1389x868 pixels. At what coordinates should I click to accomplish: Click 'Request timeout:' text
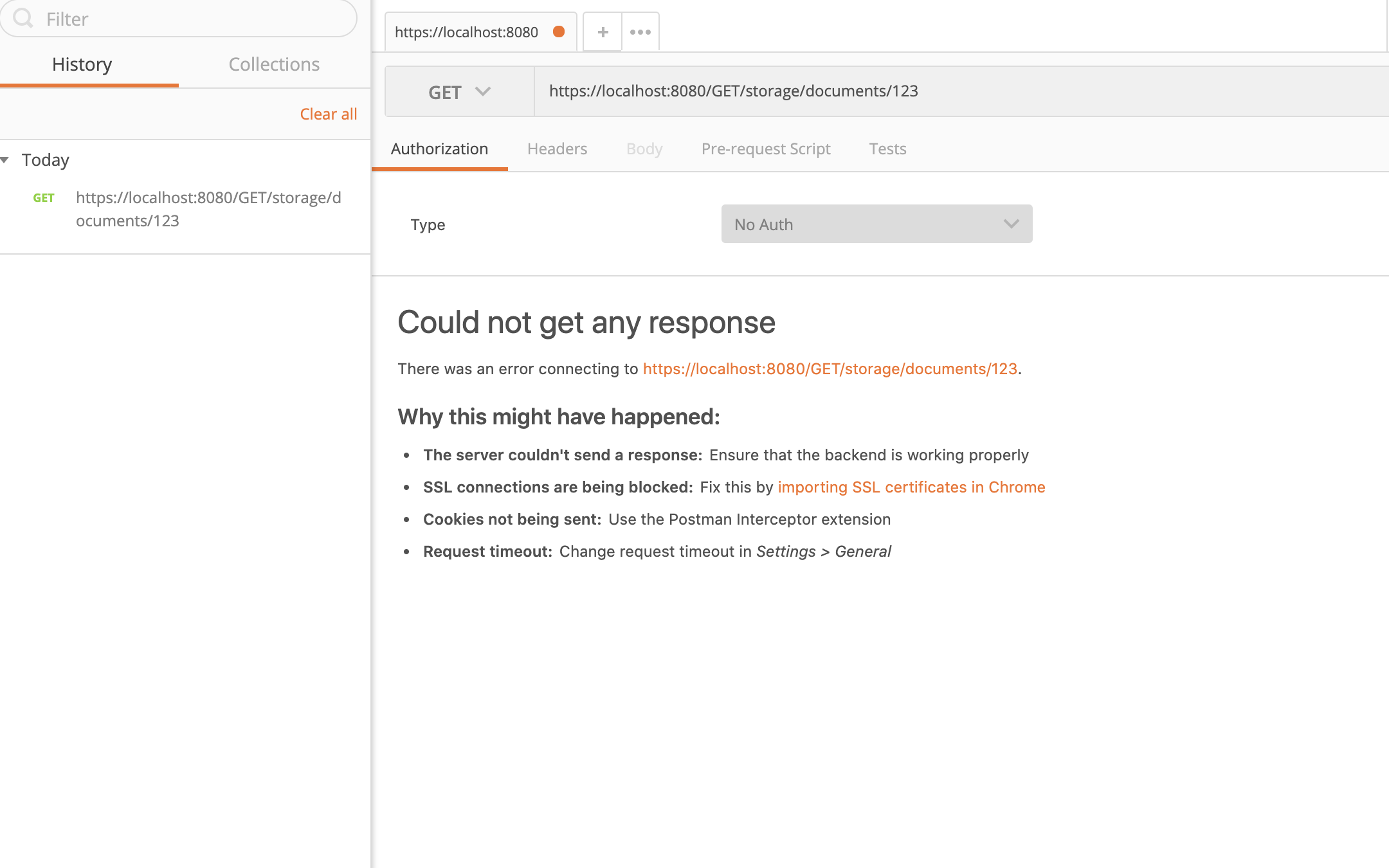[488, 551]
